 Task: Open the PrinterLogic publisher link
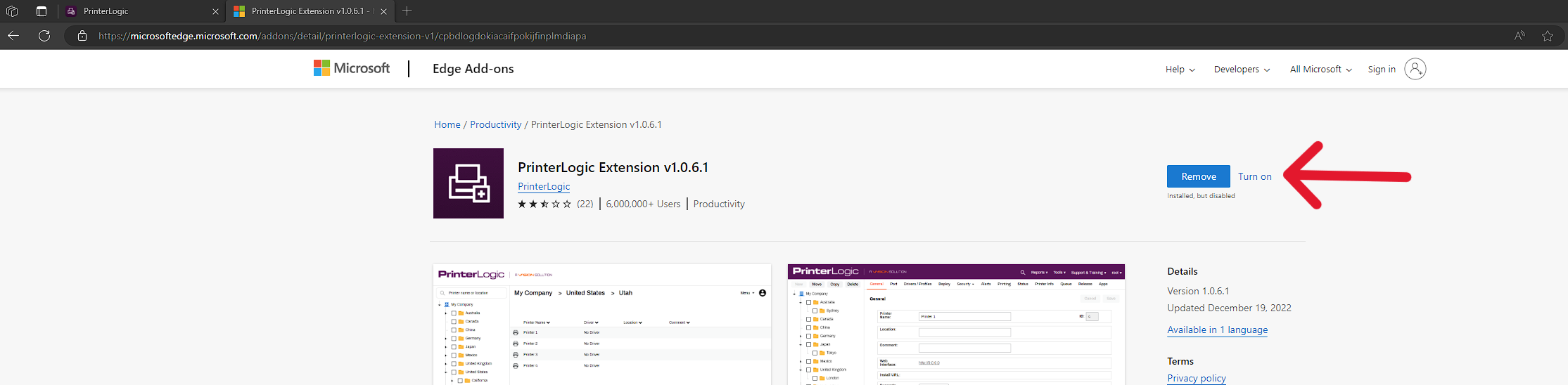[x=544, y=186]
